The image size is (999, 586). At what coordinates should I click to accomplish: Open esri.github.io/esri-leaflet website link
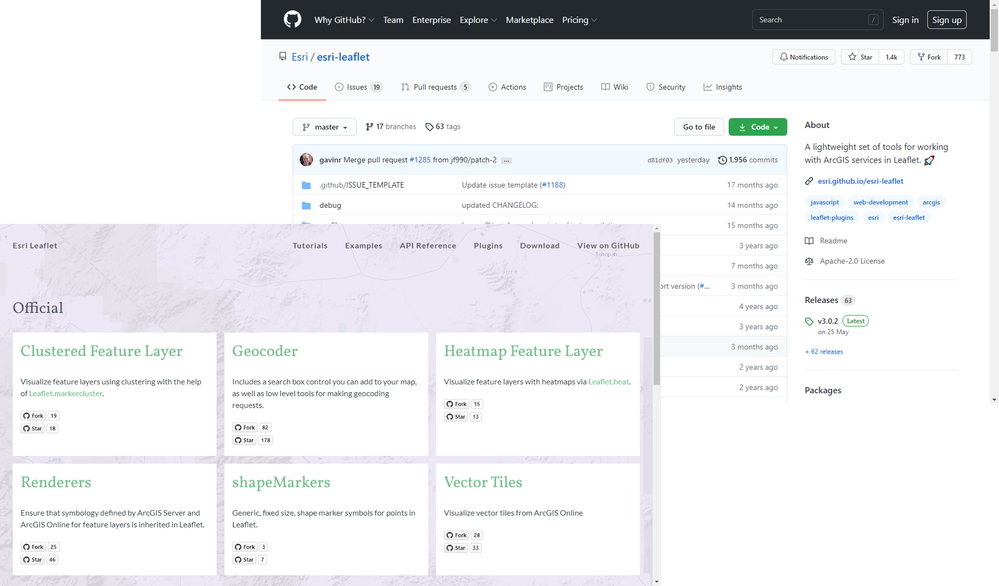(860, 181)
